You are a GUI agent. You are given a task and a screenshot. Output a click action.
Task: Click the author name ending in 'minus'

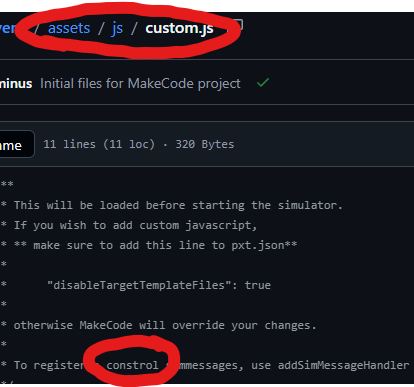[x=16, y=84]
